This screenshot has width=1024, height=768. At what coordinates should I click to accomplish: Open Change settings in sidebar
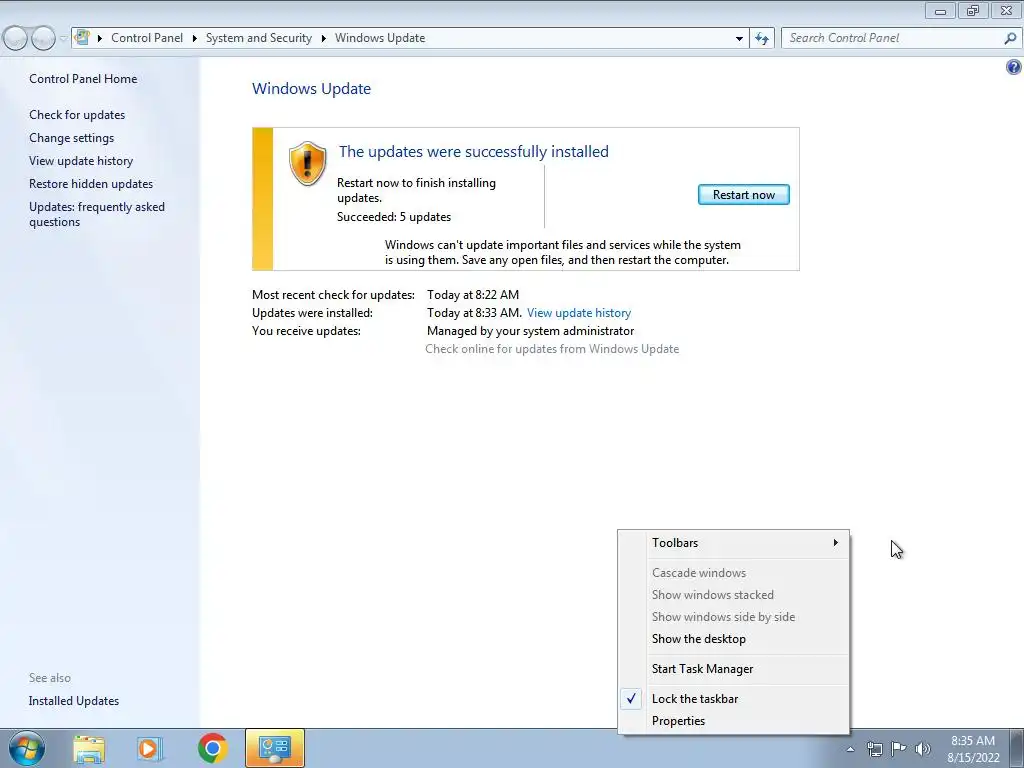(x=71, y=138)
